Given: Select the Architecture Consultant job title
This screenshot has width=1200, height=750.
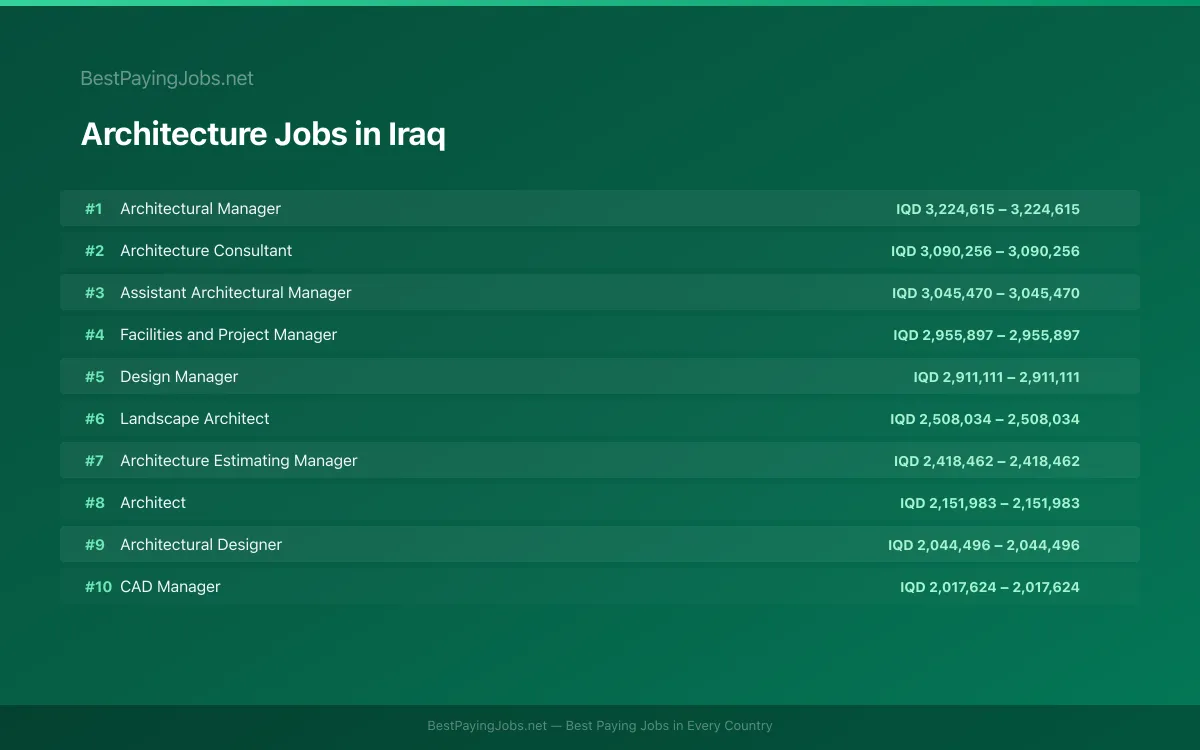Looking at the screenshot, I should (206, 250).
